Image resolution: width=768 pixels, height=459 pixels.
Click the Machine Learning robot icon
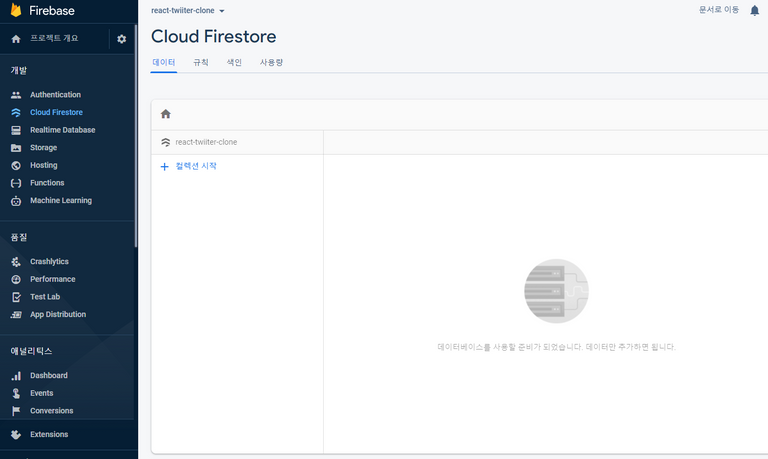[16, 200]
